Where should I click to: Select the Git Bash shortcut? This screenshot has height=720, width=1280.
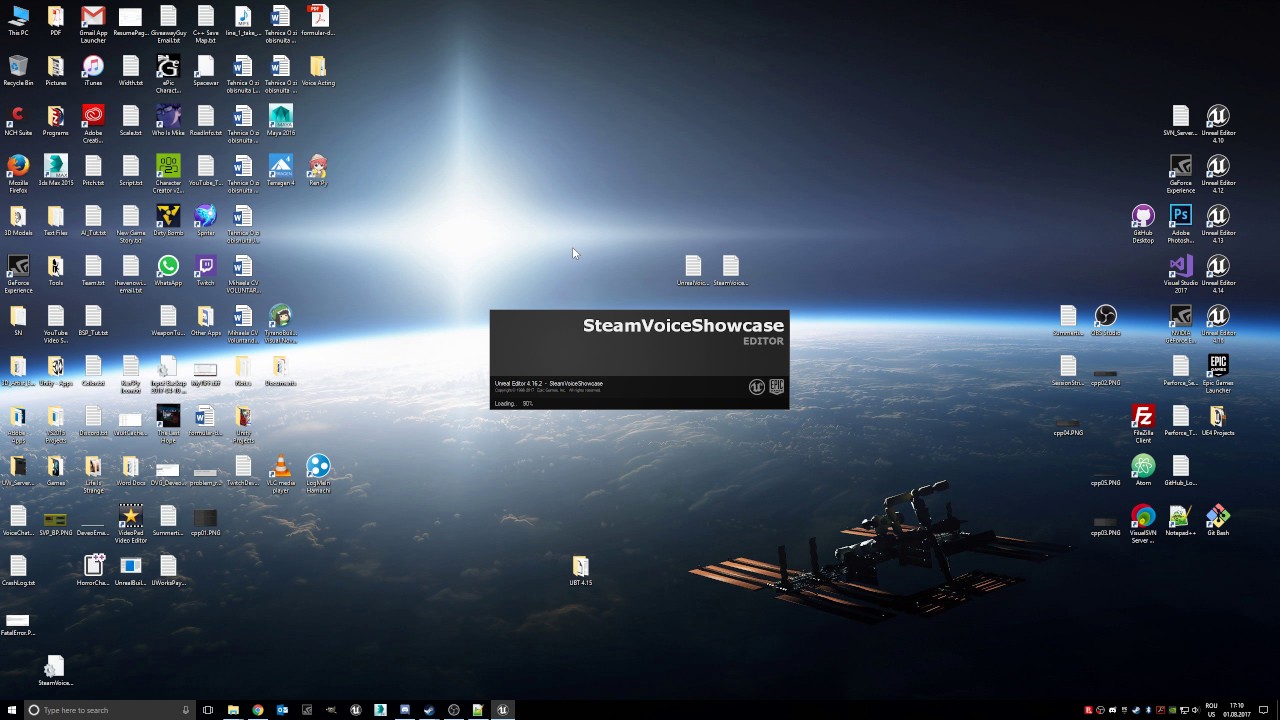(1218, 521)
